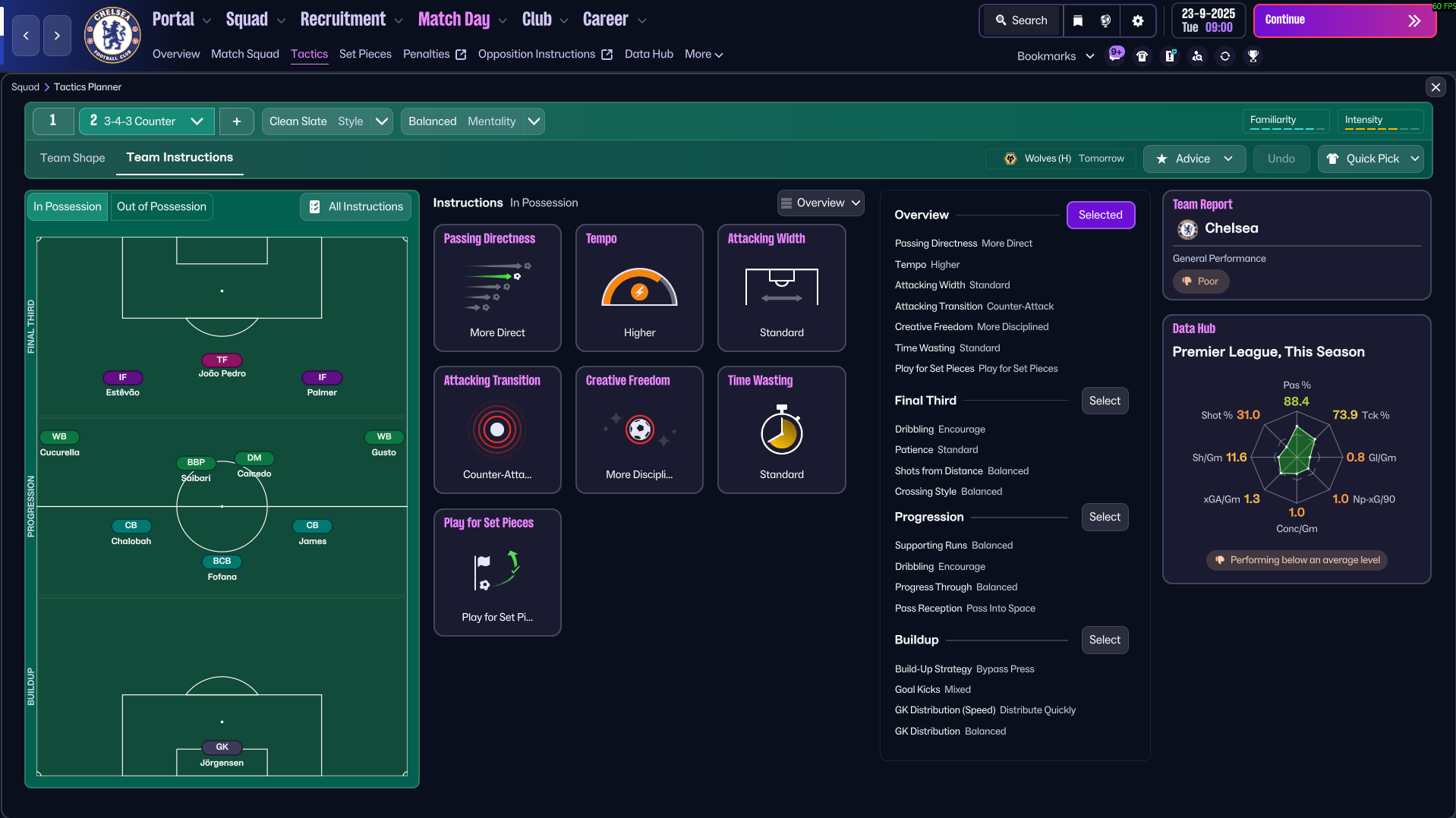Open the settings gear icon

click(x=1137, y=20)
